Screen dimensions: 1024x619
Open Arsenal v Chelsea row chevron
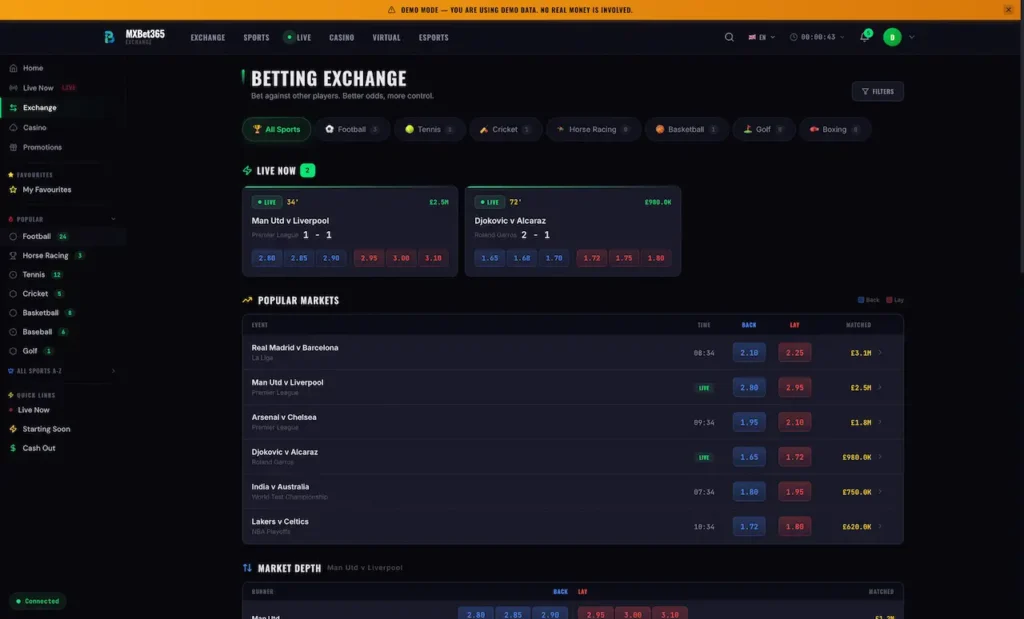click(x=880, y=422)
